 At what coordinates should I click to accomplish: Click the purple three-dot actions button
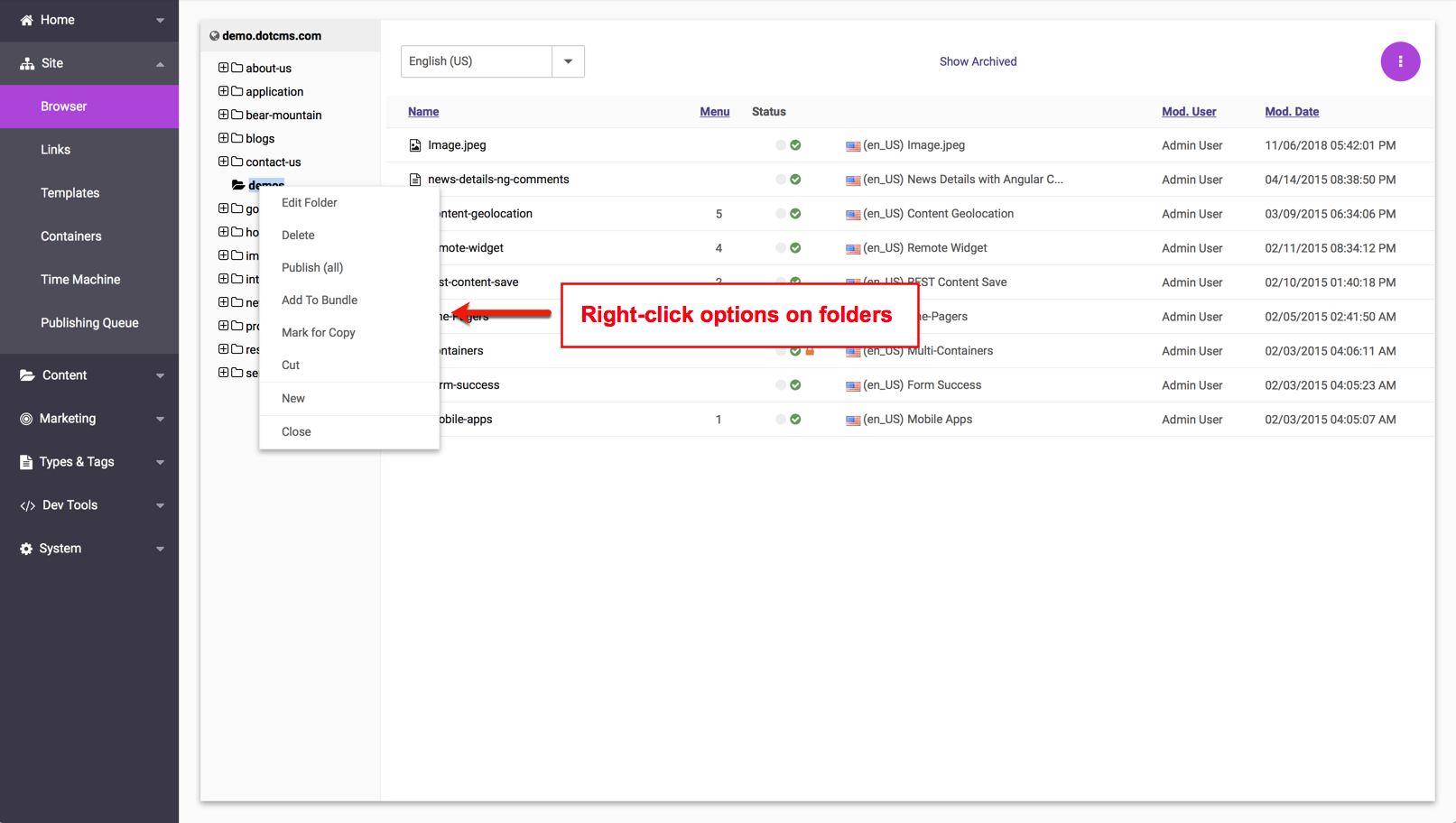[1400, 61]
